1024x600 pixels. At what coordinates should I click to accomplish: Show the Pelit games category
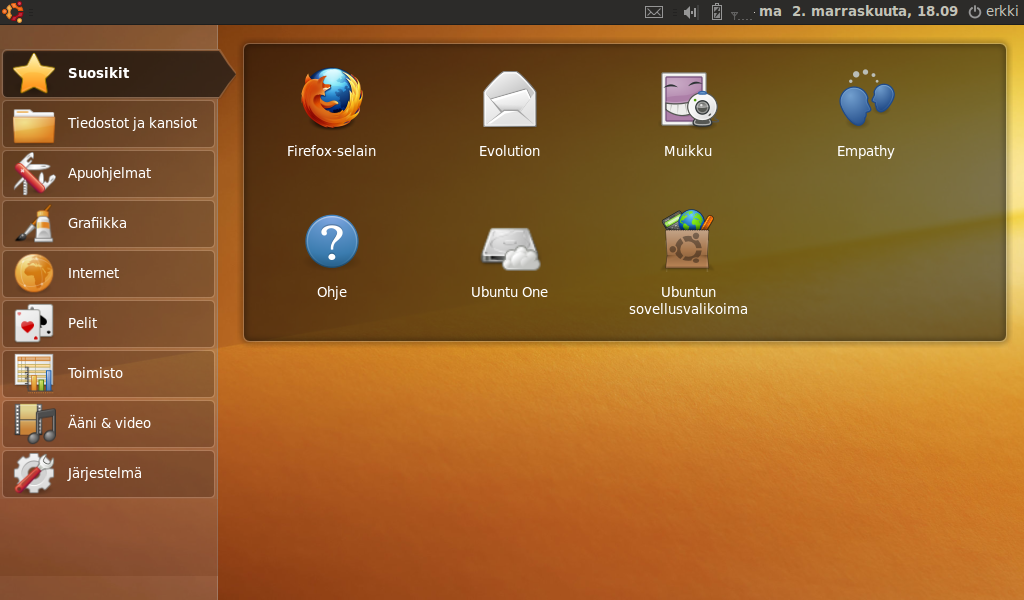coord(108,323)
